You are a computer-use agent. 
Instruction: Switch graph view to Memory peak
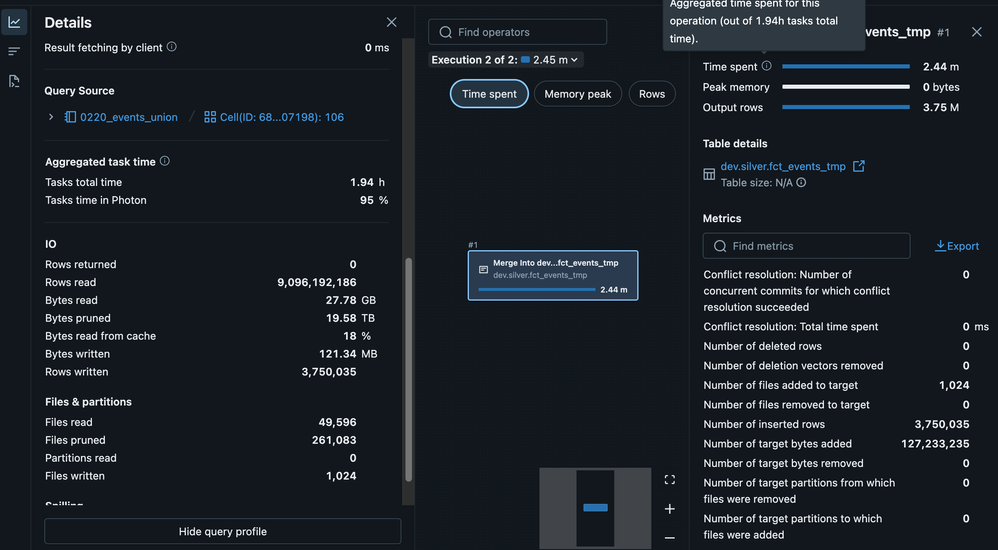577,94
